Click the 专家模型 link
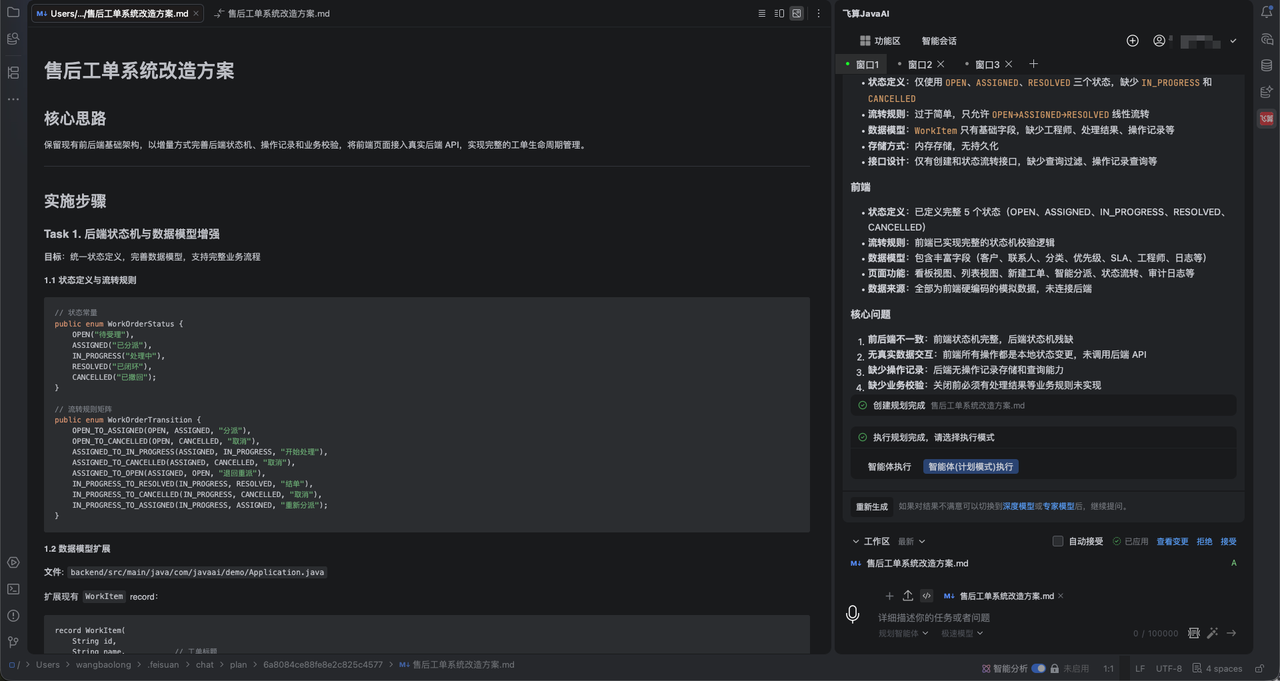 point(1058,506)
